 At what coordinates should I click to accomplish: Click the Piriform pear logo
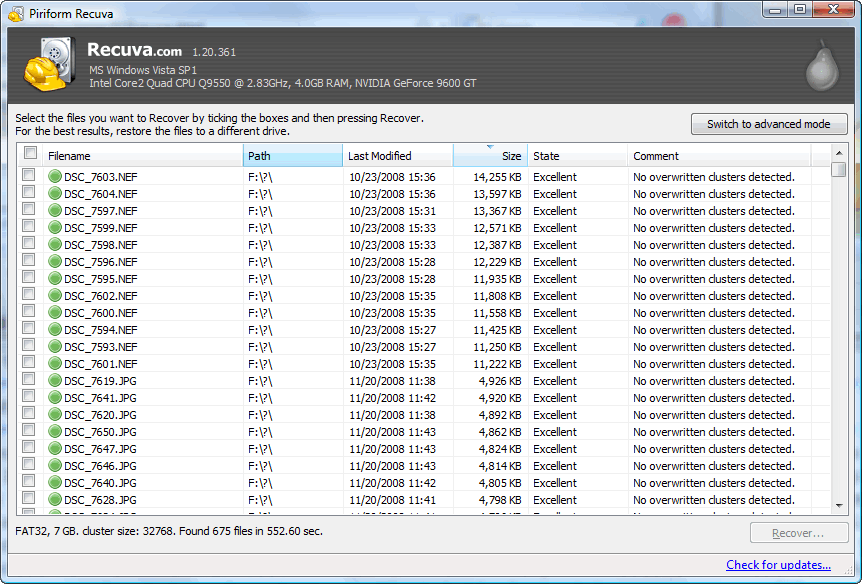pyautogui.click(x=822, y=65)
